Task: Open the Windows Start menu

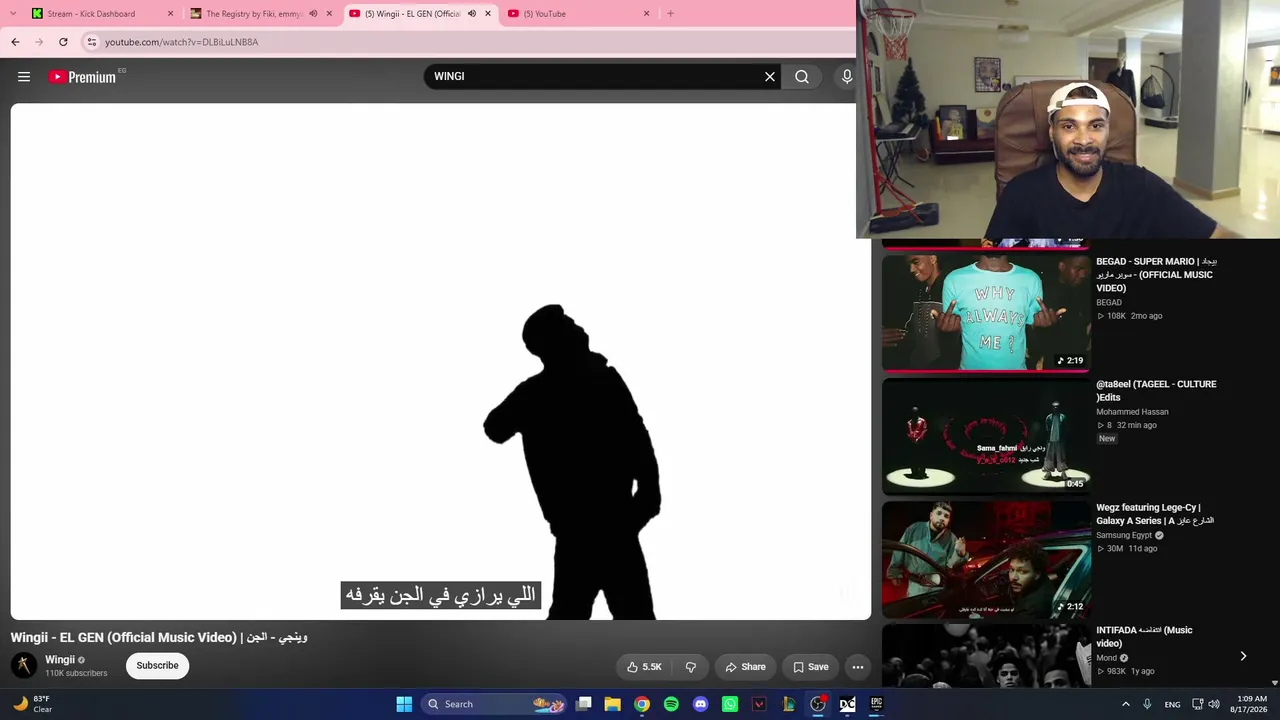Action: pos(404,704)
